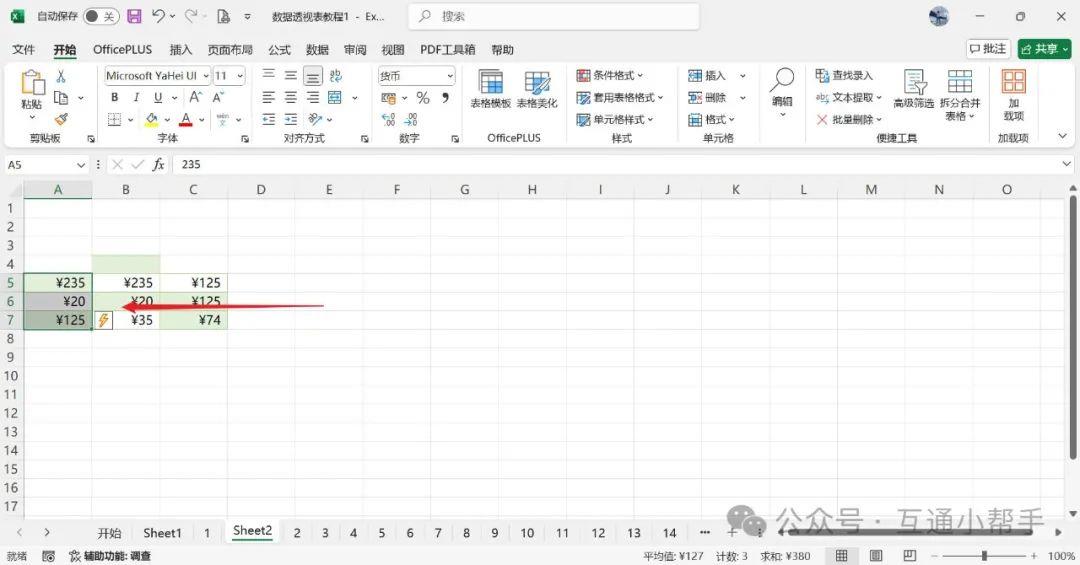This screenshot has width=1080, height=565.
Task: Adjust the zoom slider handle
Action: coord(984,555)
